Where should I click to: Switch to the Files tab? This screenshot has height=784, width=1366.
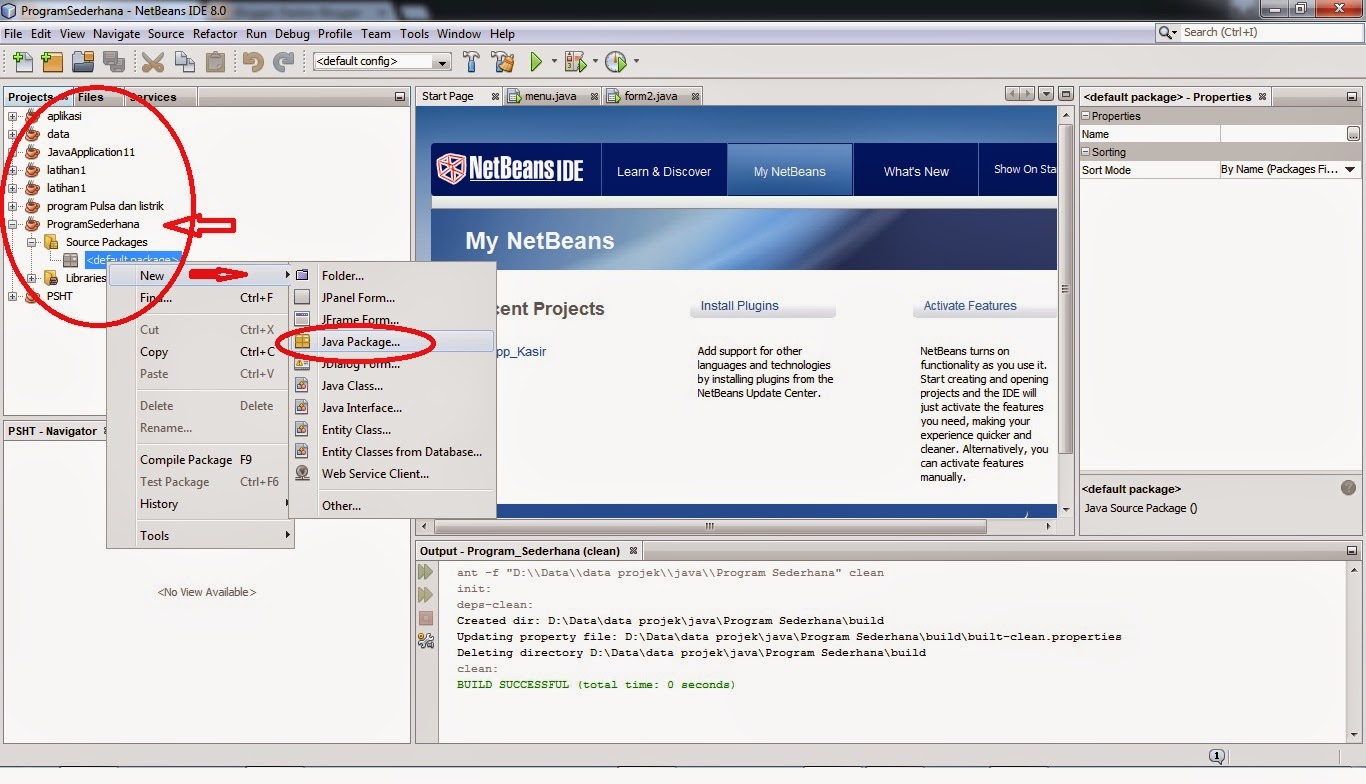tap(91, 97)
